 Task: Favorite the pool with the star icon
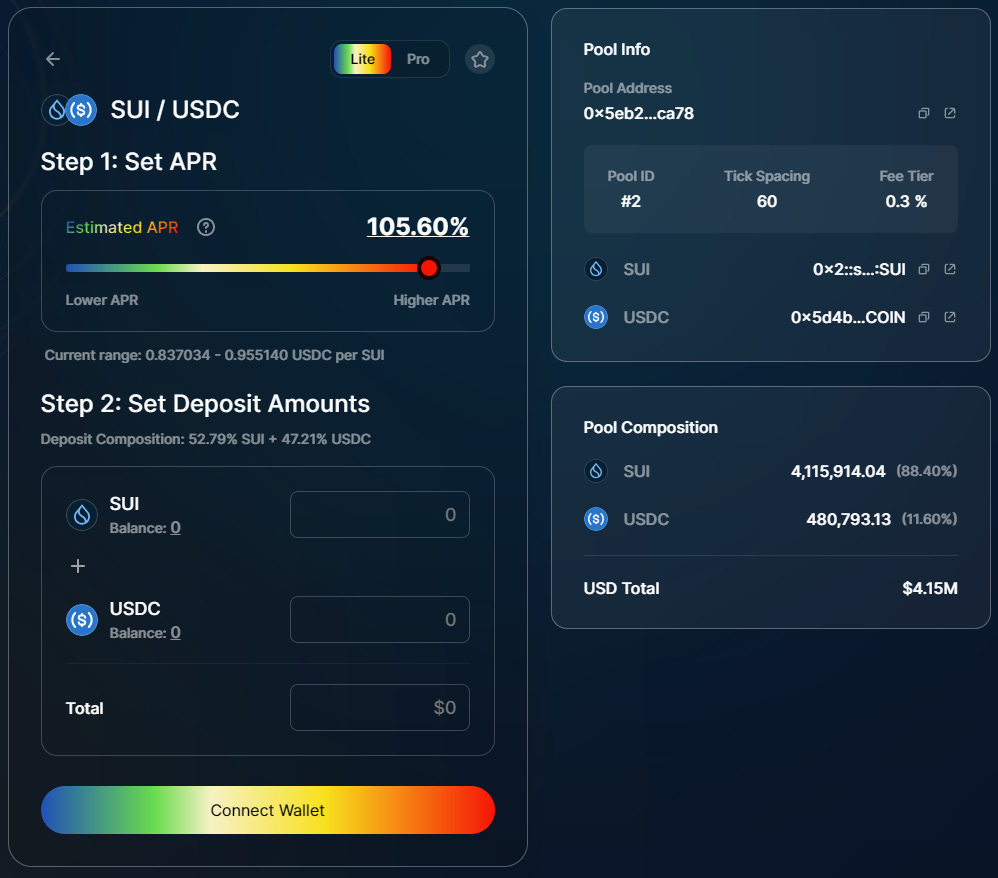point(480,59)
